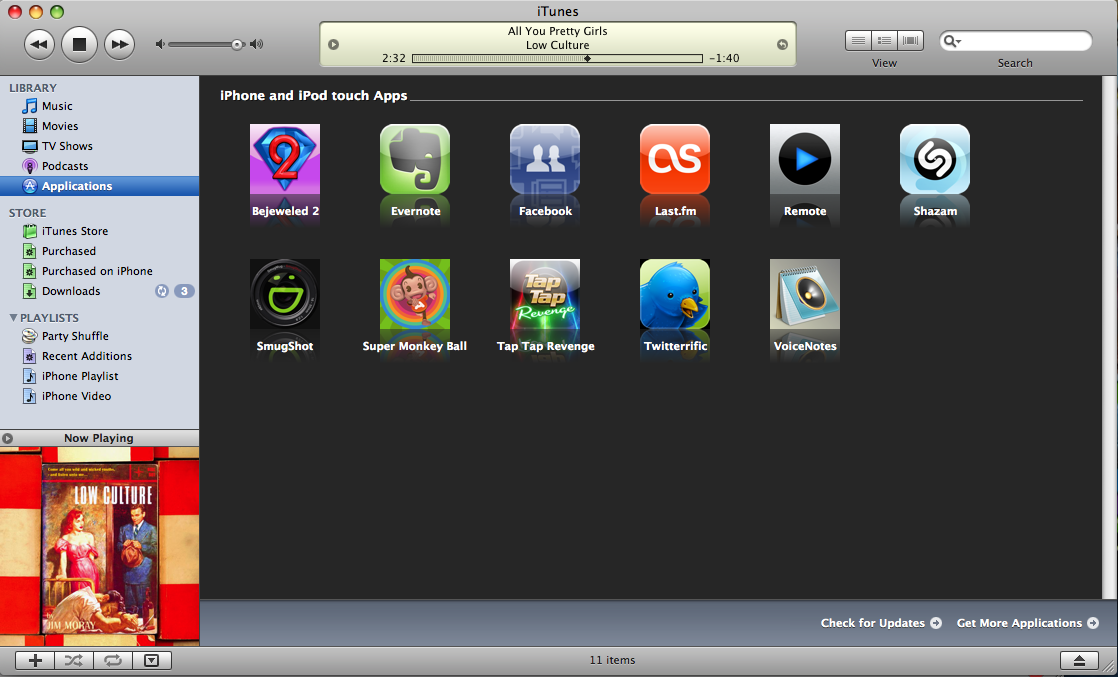Click the Now Playing header arrow
This screenshot has width=1118, height=677.
coord(8,438)
